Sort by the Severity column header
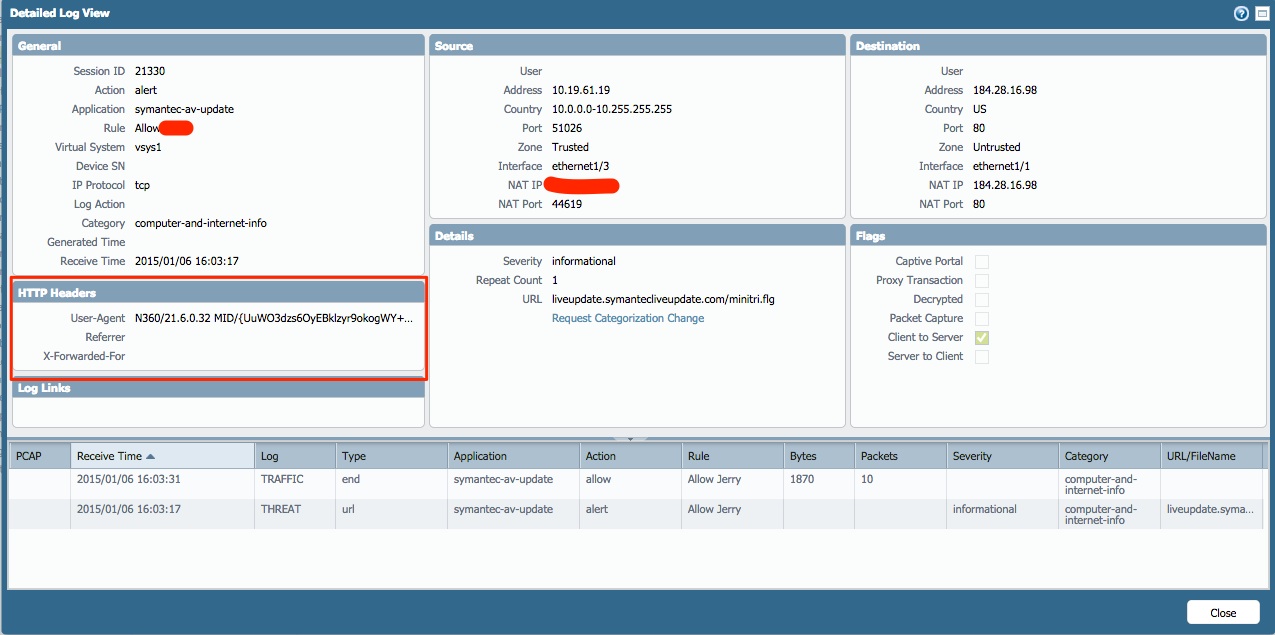This screenshot has width=1275, height=635. coord(972,456)
